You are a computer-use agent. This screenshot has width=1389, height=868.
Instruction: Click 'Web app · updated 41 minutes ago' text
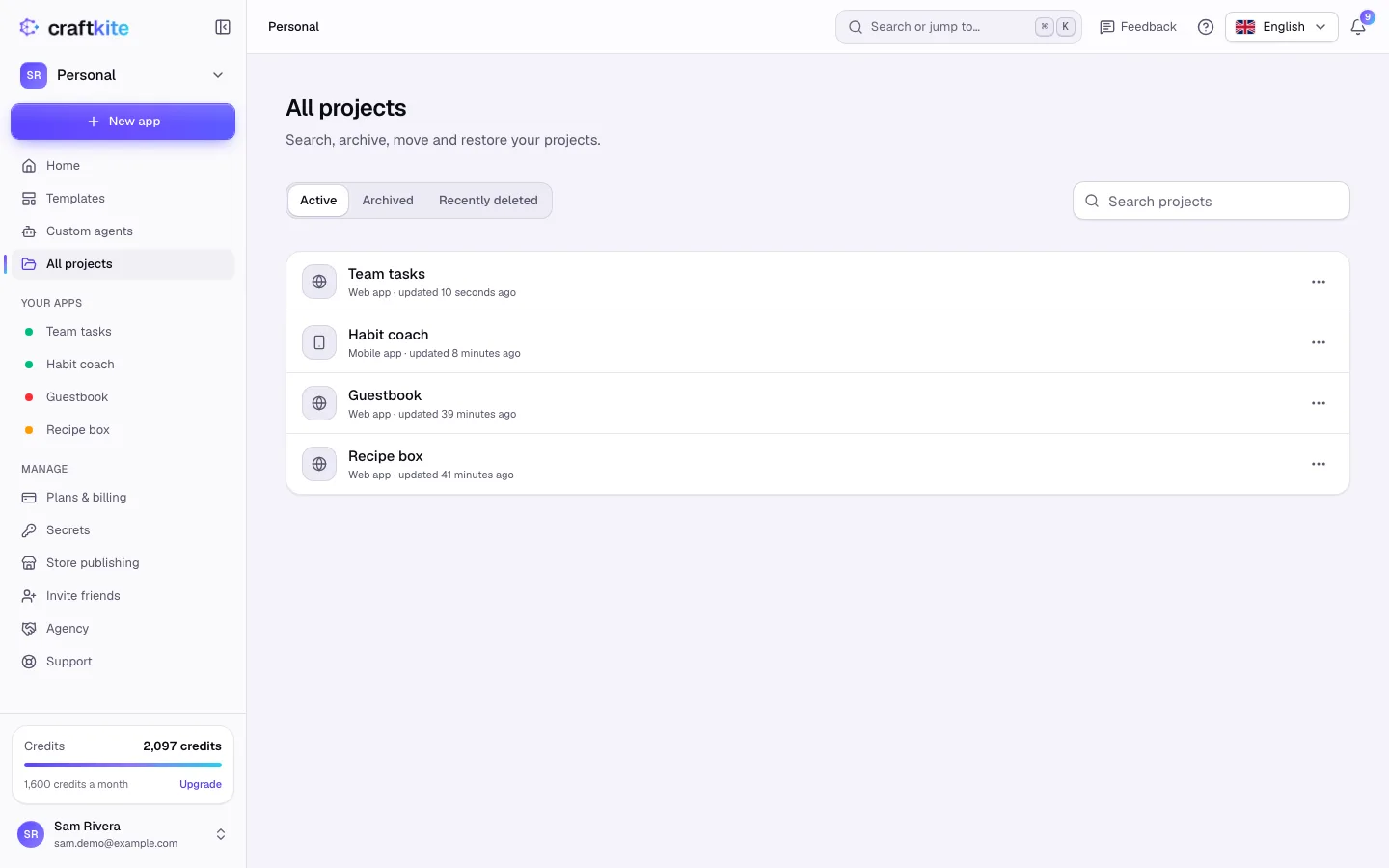coord(431,475)
